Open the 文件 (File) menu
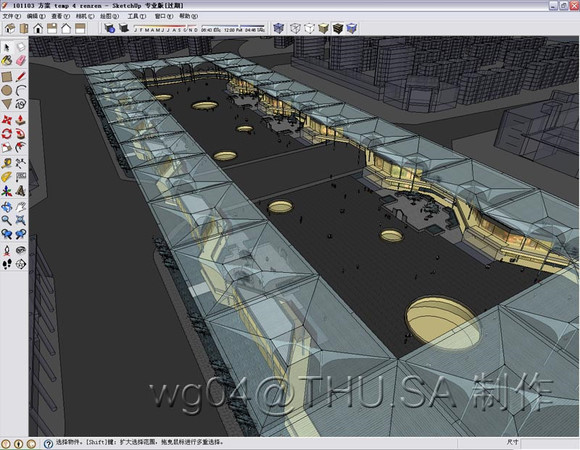 coord(12,16)
